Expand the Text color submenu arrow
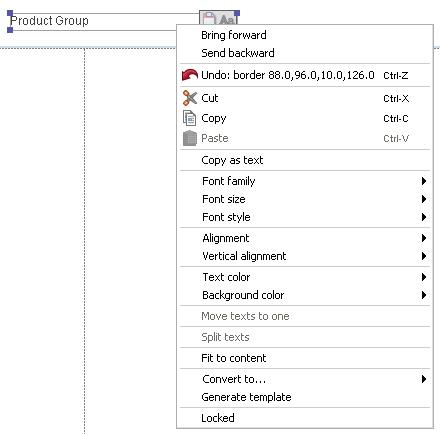 [424, 277]
